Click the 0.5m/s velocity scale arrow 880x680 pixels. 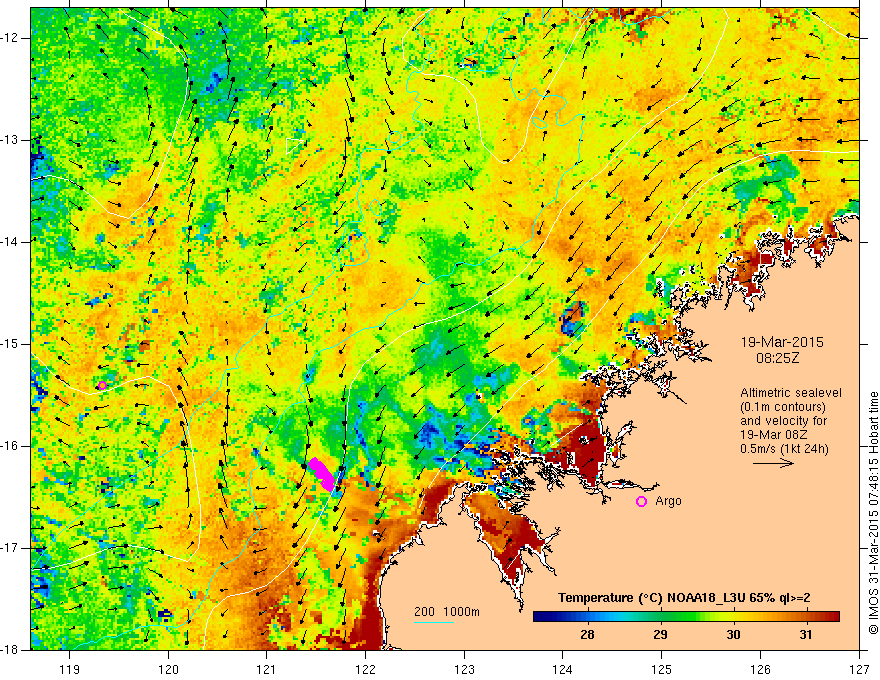[773, 463]
